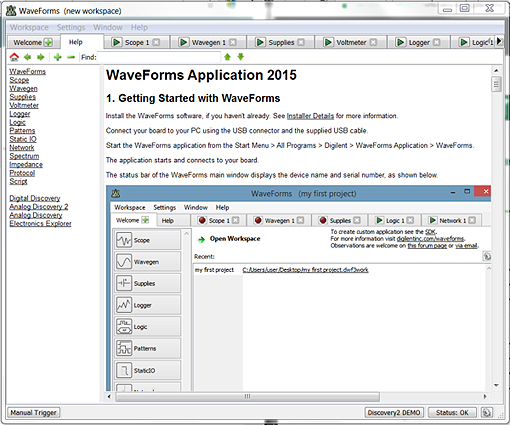
Task: Click the WaveForms application title icon
Action: tap(11, 11)
